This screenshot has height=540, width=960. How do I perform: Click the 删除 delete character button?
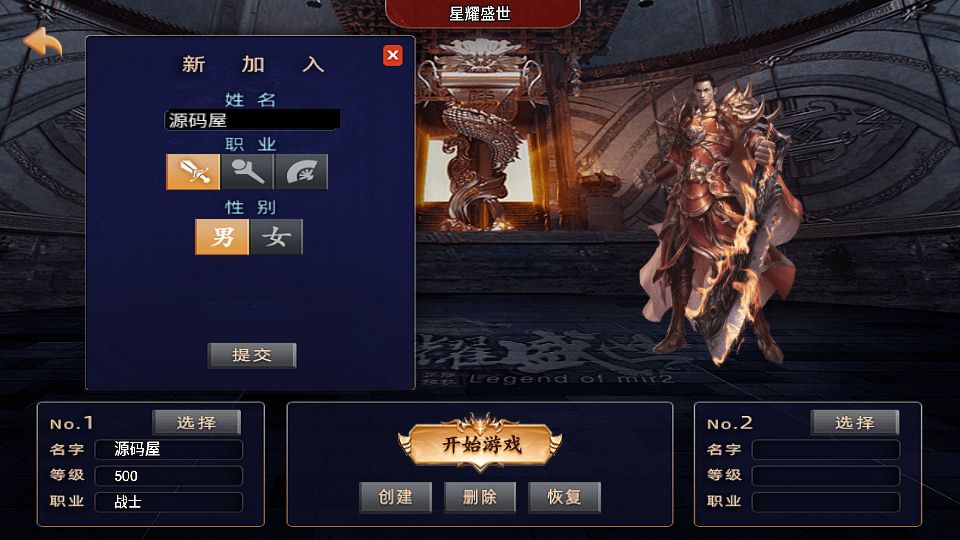click(x=480, y=497)
